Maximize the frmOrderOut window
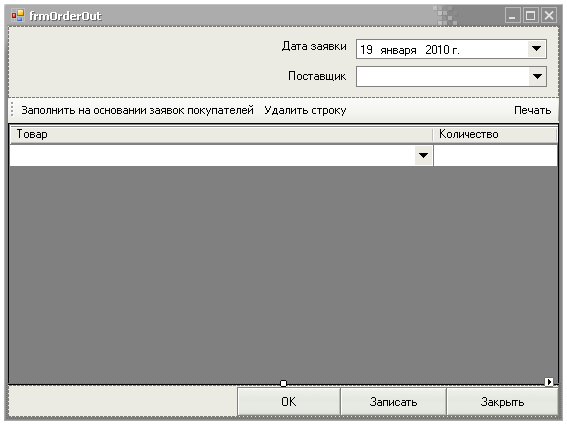 coord(530,16)
